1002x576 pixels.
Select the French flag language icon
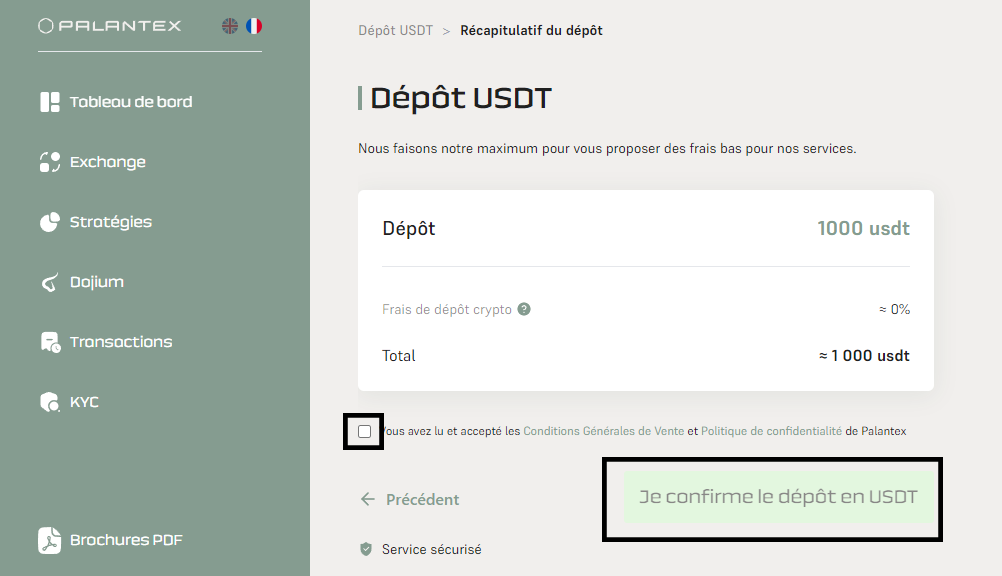click(254, 26)
